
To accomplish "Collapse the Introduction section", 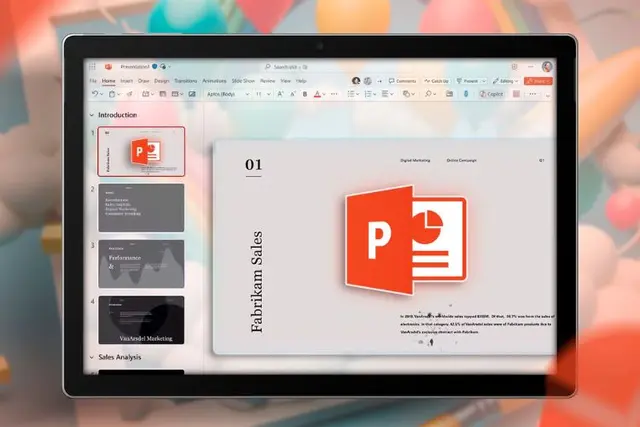I will (x=92, y=115).
